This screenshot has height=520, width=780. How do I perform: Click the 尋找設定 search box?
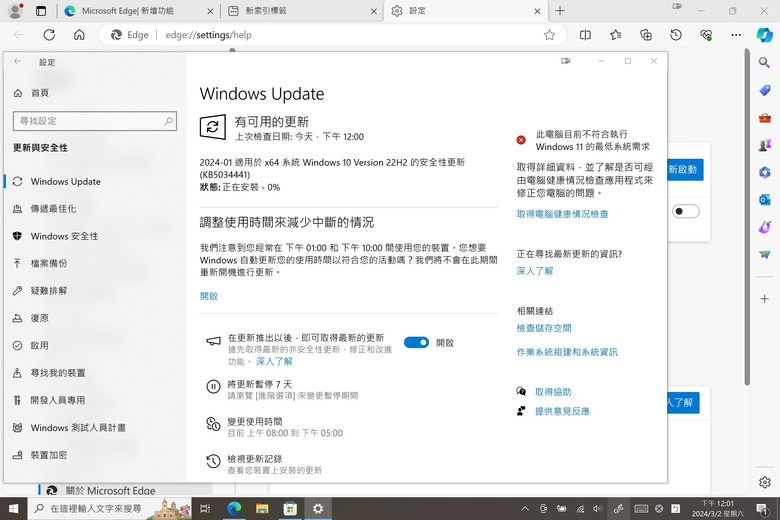(x=95, y=121)
